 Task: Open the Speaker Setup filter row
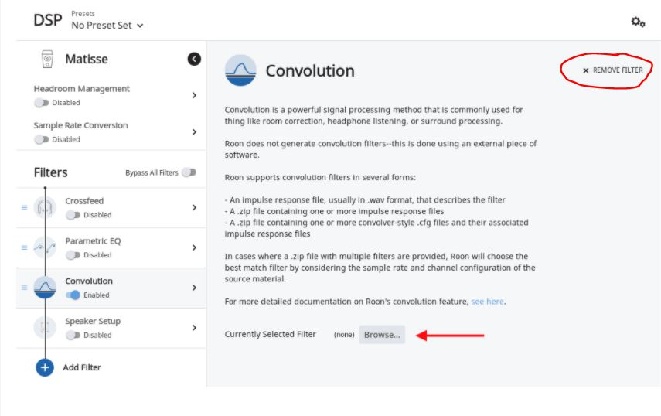point(111,328)
